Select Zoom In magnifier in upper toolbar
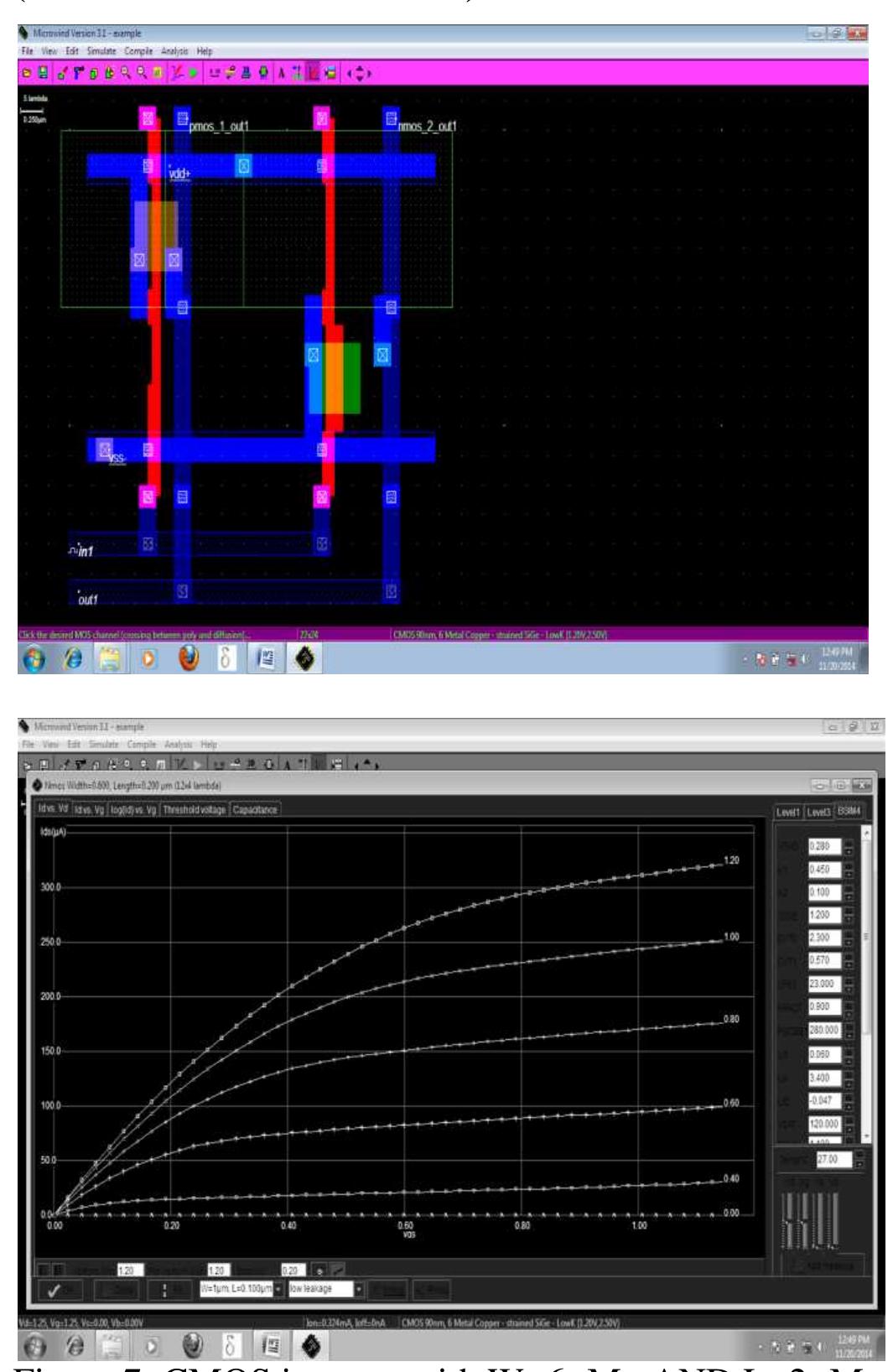893x1372 pixels. pyautogui.click(x=126, y=73)
